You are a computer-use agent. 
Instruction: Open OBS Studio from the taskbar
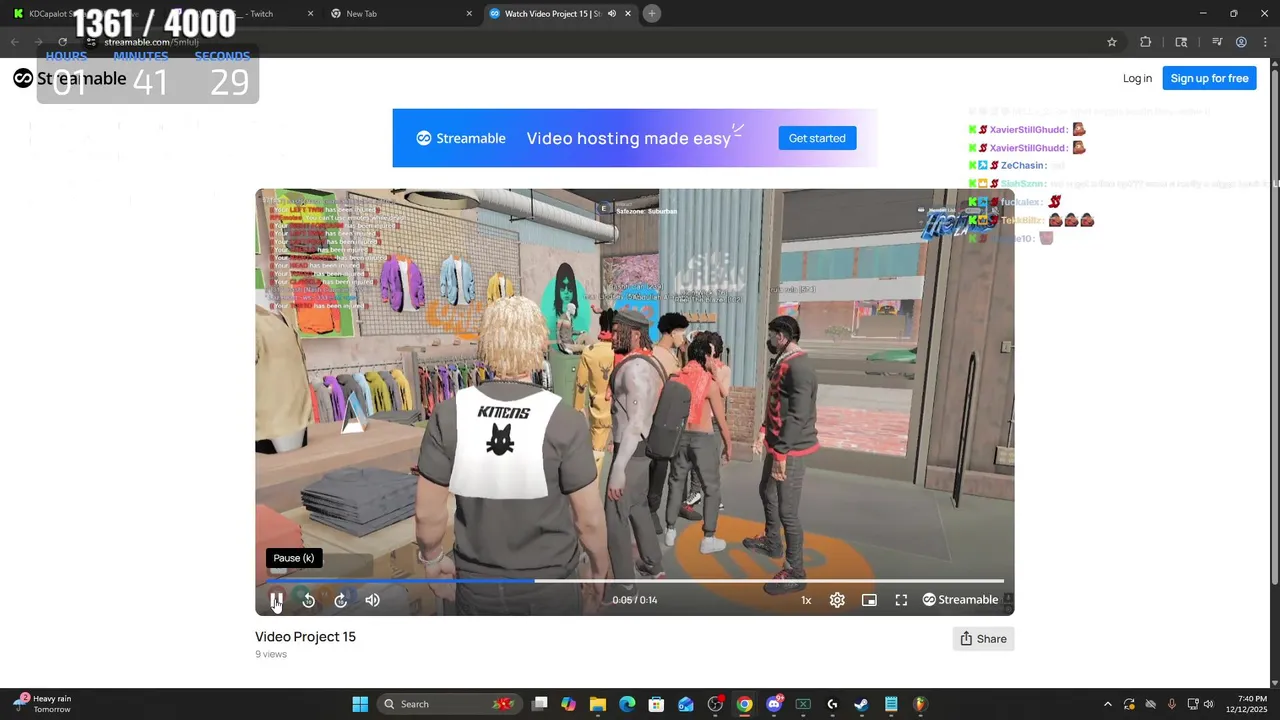tap(715, 704)
